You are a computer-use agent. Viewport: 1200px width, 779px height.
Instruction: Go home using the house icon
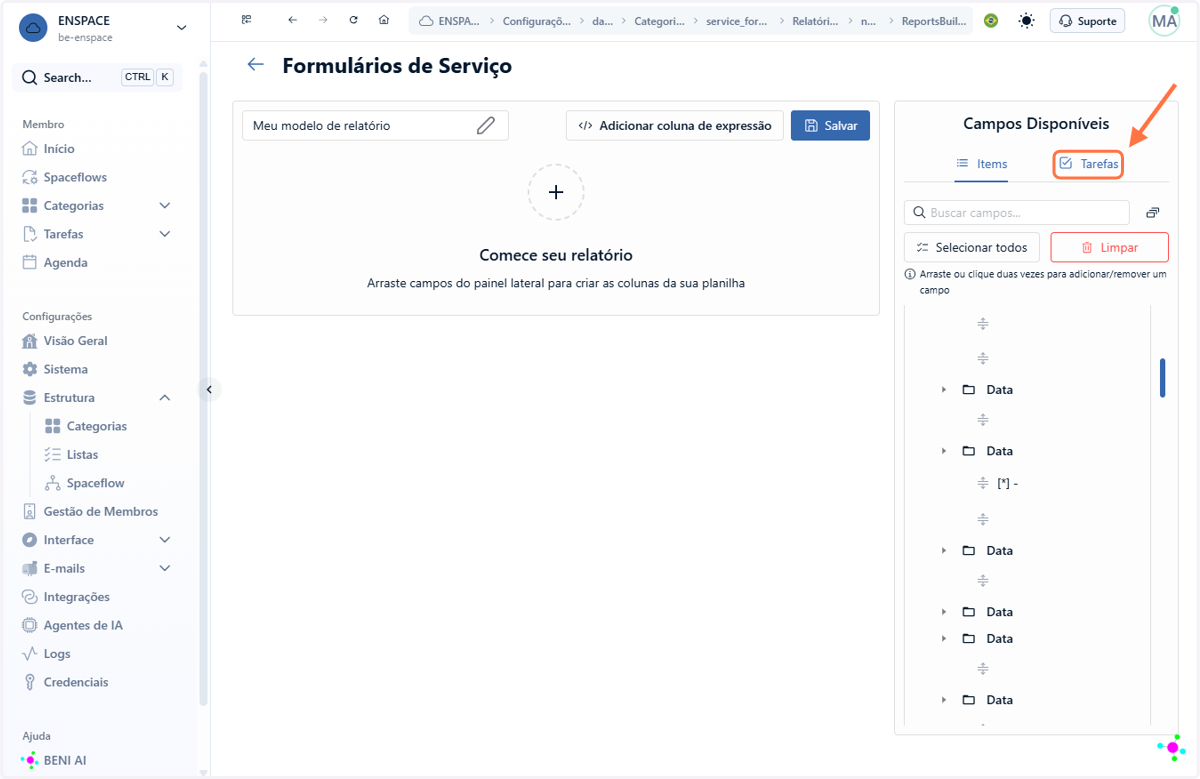click(x=384, y=20)
